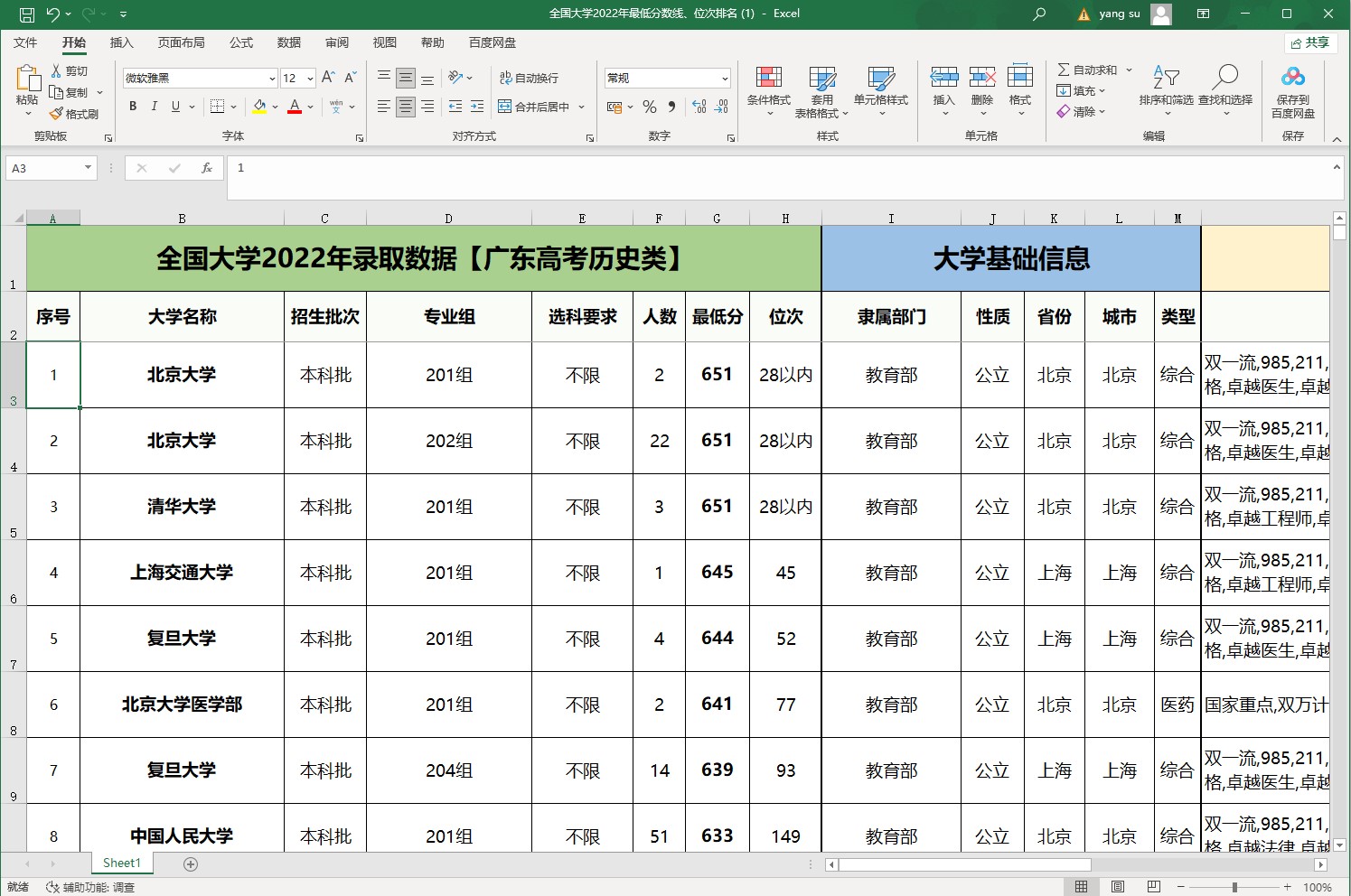Switch to the 数据 Data tab
This screenshot has width=1351, height=896.
pos(289,42)
